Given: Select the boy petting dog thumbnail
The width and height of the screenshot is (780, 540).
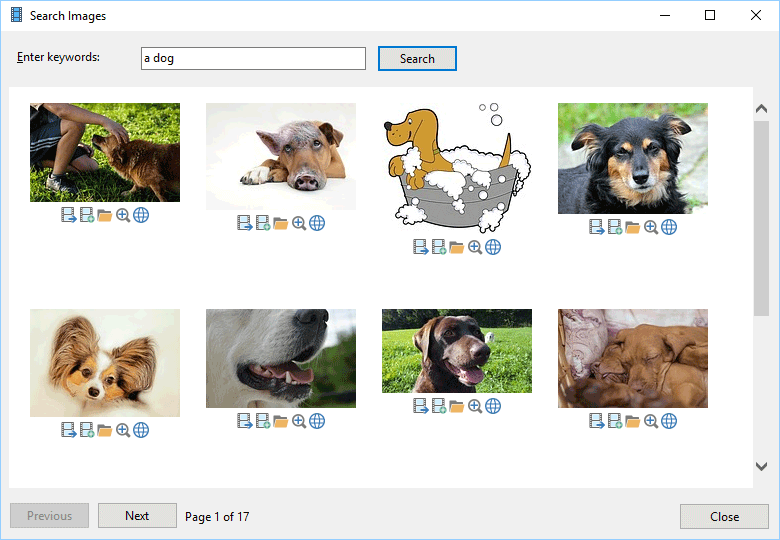Looking at the screenshot, I should click(x=105, y=153).
